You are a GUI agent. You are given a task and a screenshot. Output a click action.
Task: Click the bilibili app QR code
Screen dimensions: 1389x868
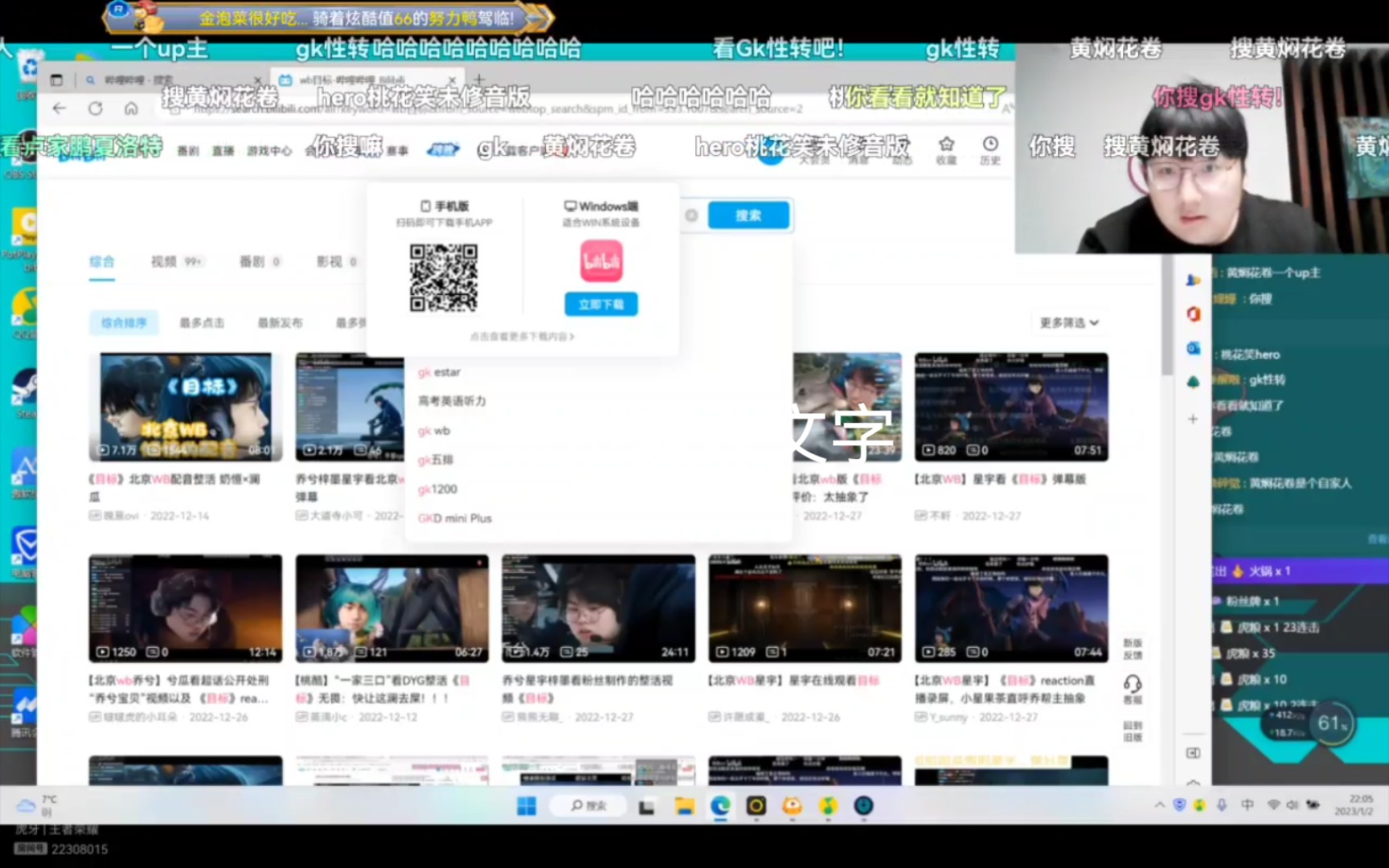(444, 277)
